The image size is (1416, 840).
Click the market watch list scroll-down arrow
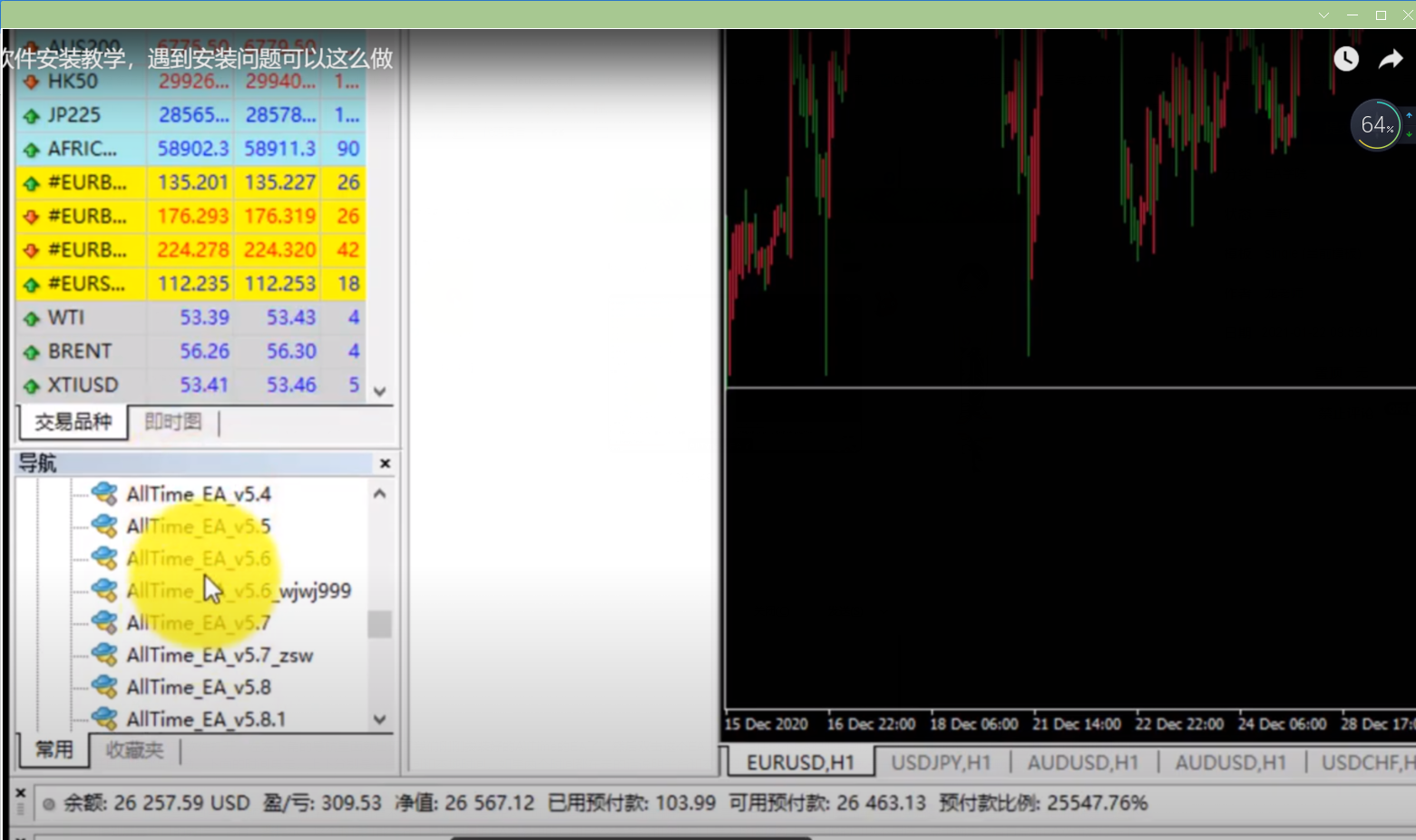(380, 391)
